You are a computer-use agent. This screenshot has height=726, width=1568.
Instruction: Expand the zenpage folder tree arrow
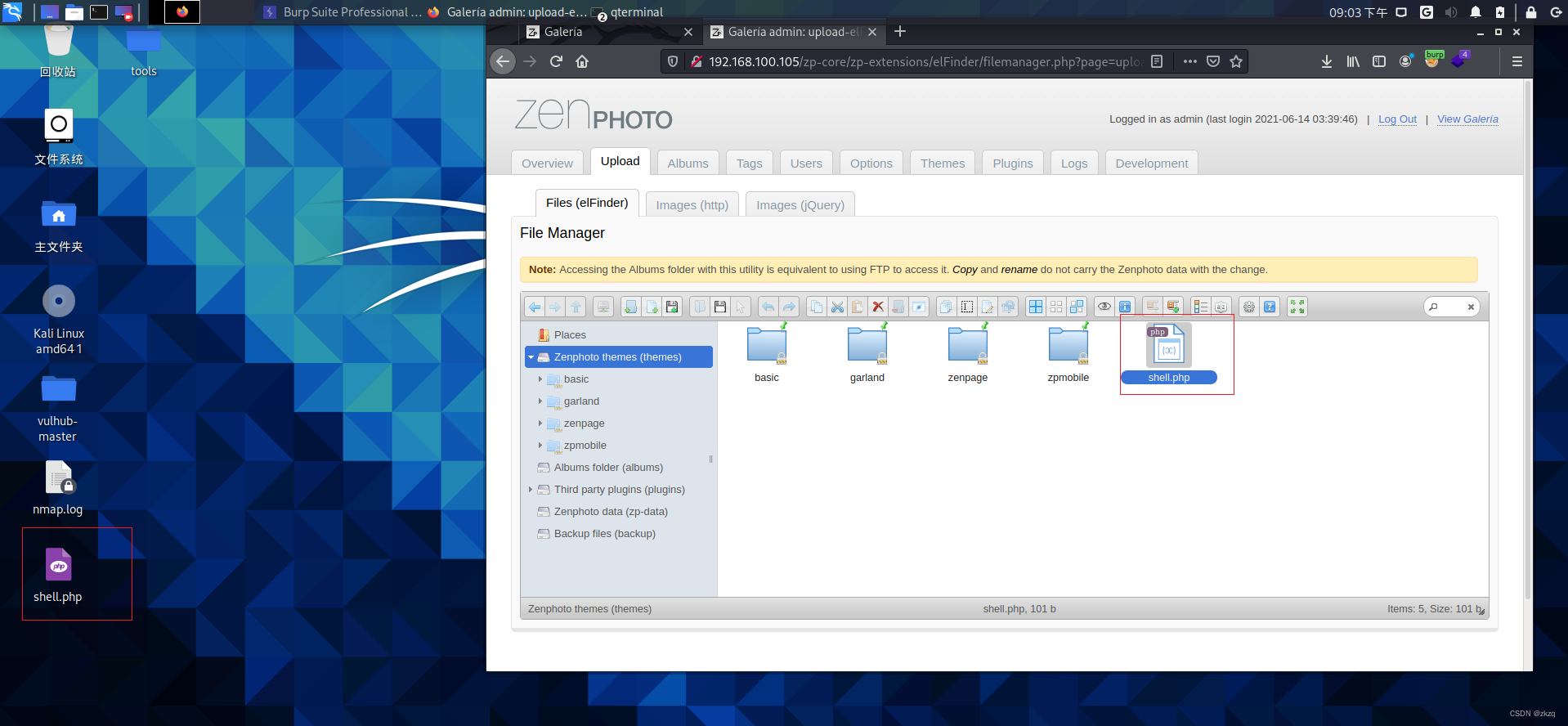pos(540,423)
